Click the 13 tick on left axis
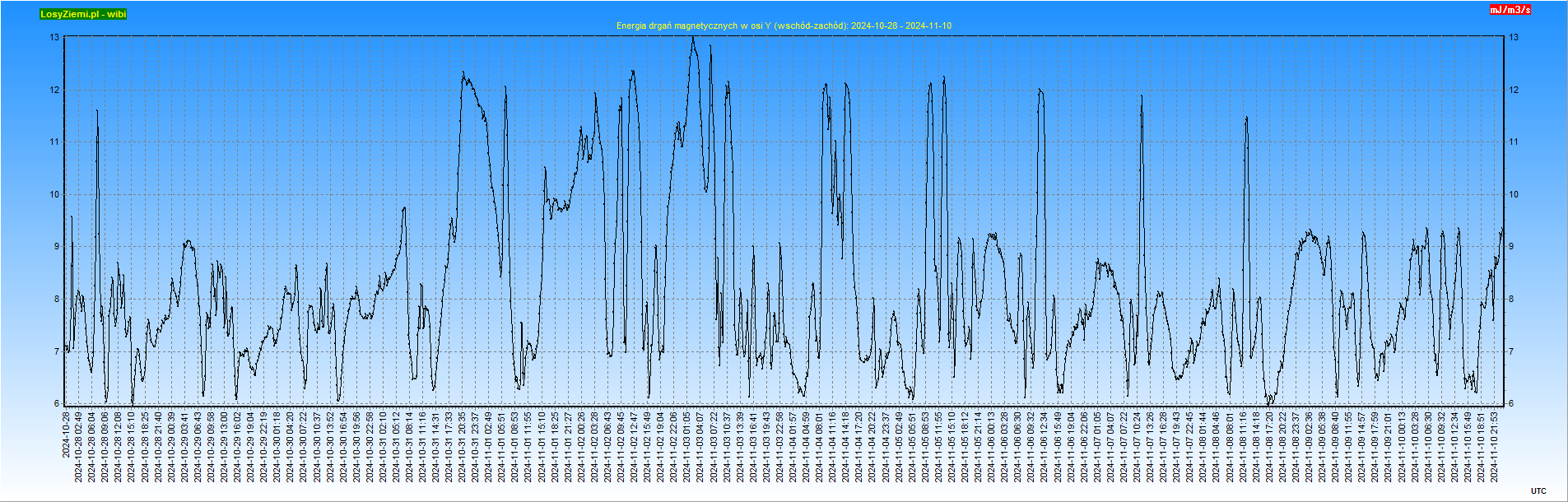Image resolution: width=1568 pixels, height=502 pixels. click(54, 37)
